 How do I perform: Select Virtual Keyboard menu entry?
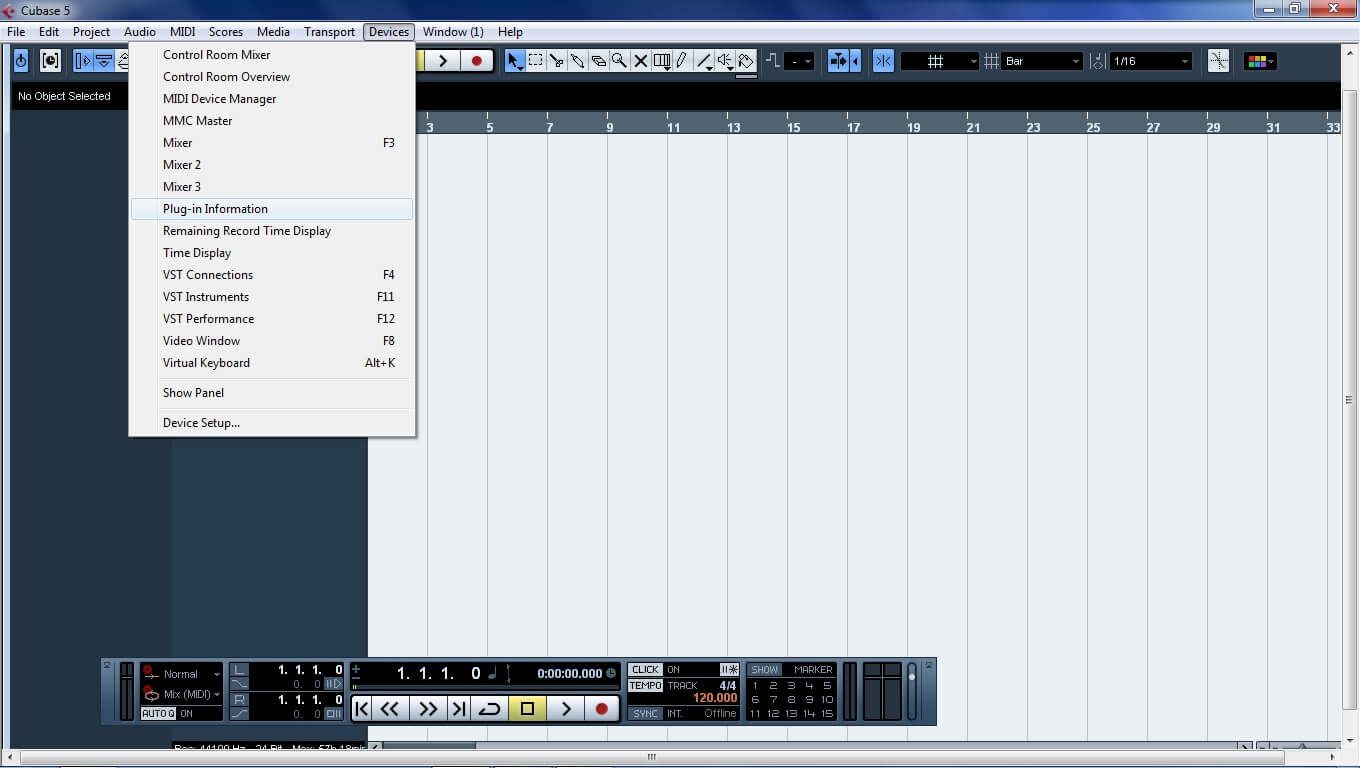[x=272, y=363]
